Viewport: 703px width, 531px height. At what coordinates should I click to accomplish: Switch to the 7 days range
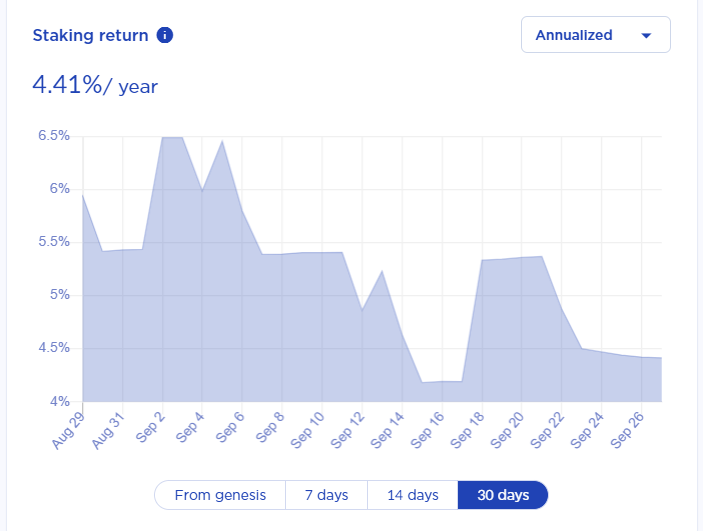[326, 495]
